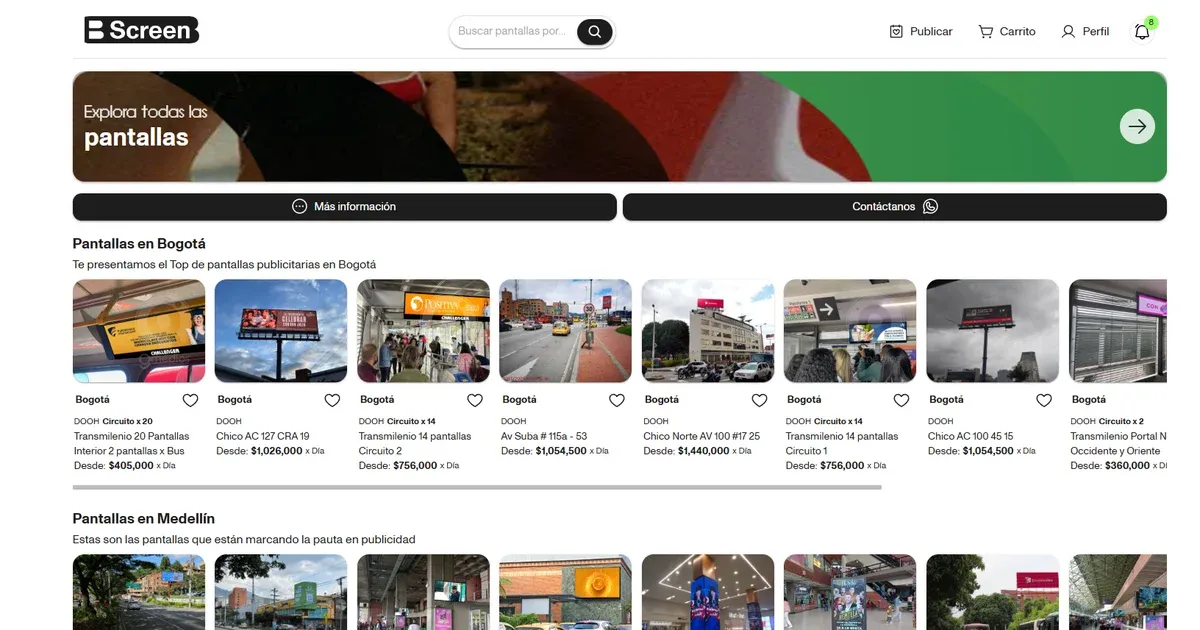The image size is (1200, 630).
Task: Open Transmilenio Circuito 2 station thumbnail
Action: tap(423, 331)
